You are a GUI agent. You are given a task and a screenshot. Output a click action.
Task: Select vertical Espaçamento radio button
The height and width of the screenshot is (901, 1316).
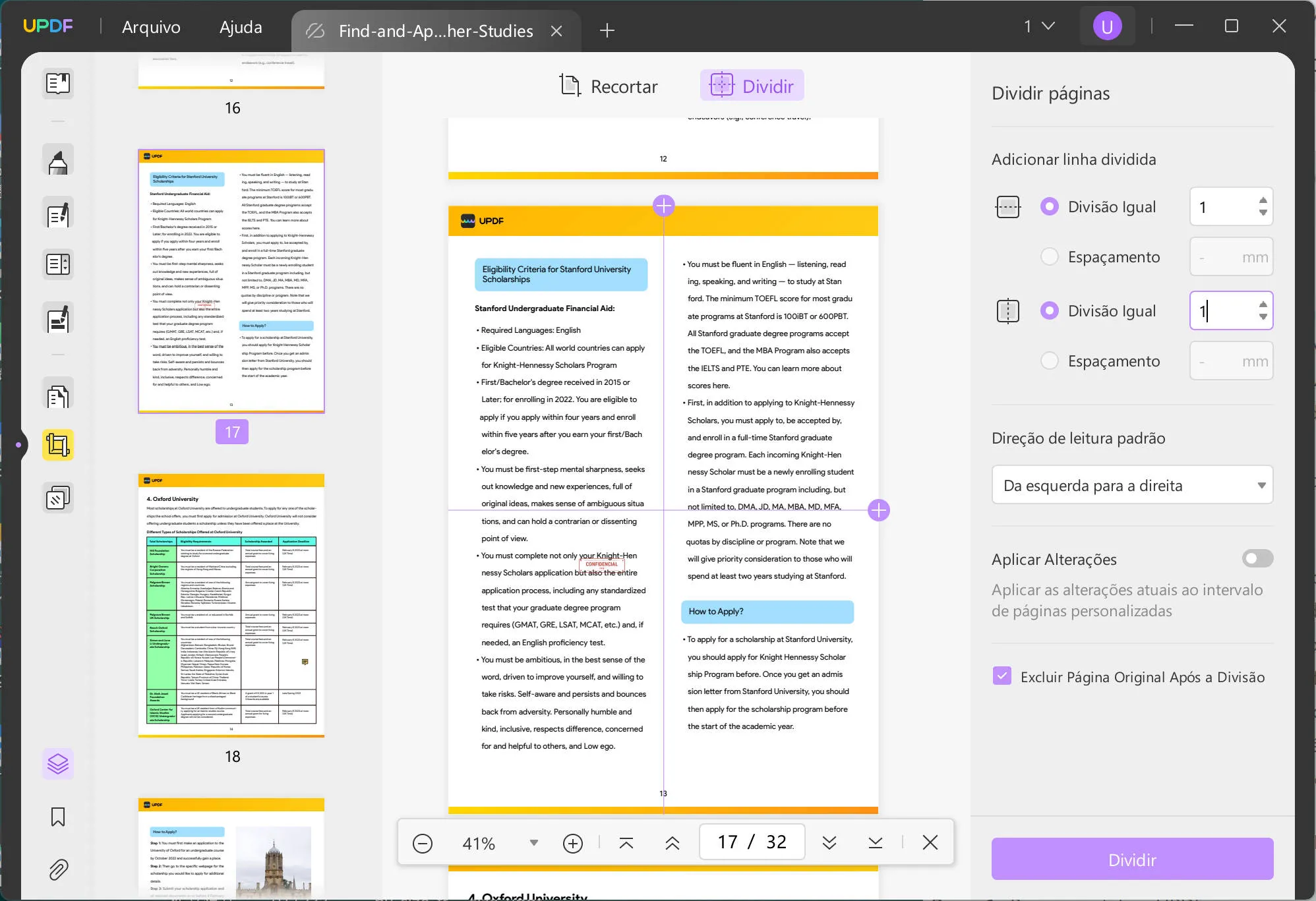tap(1050, 361)
